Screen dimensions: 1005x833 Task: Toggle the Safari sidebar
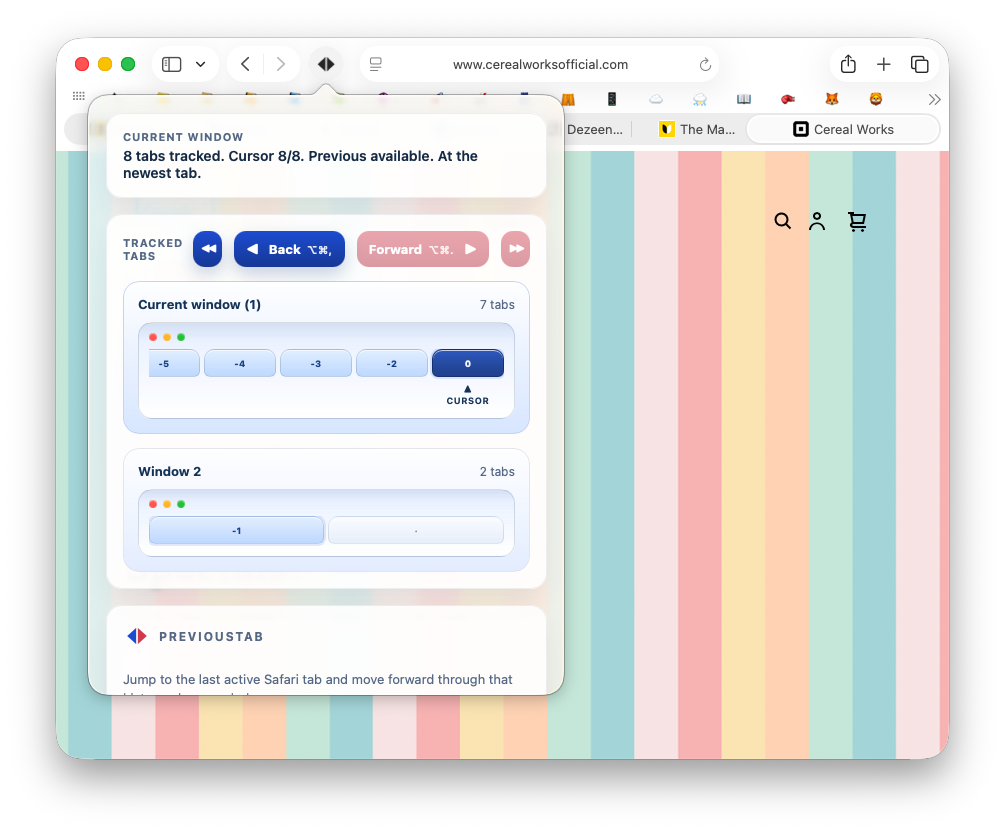pos(170,63)
